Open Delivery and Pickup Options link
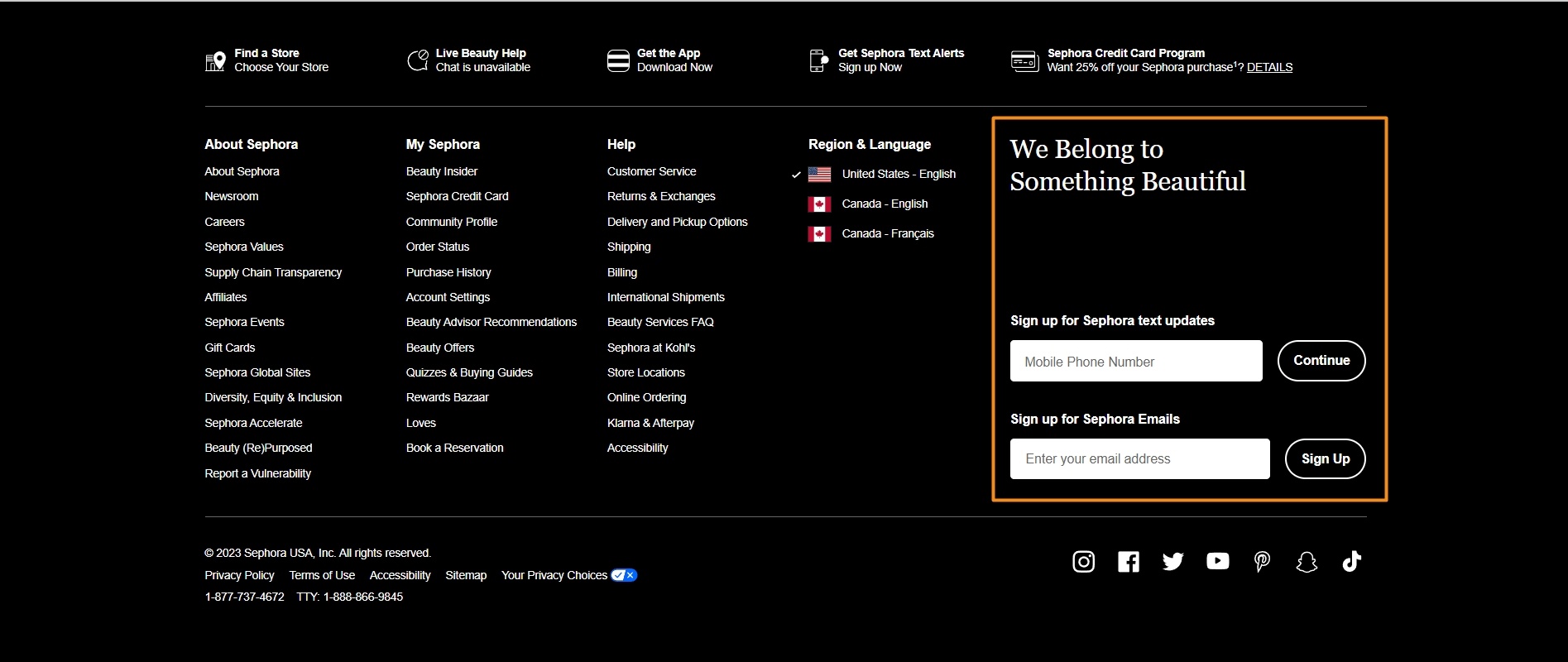This screenshot has width=1568, height=662. tap(678, 222)
